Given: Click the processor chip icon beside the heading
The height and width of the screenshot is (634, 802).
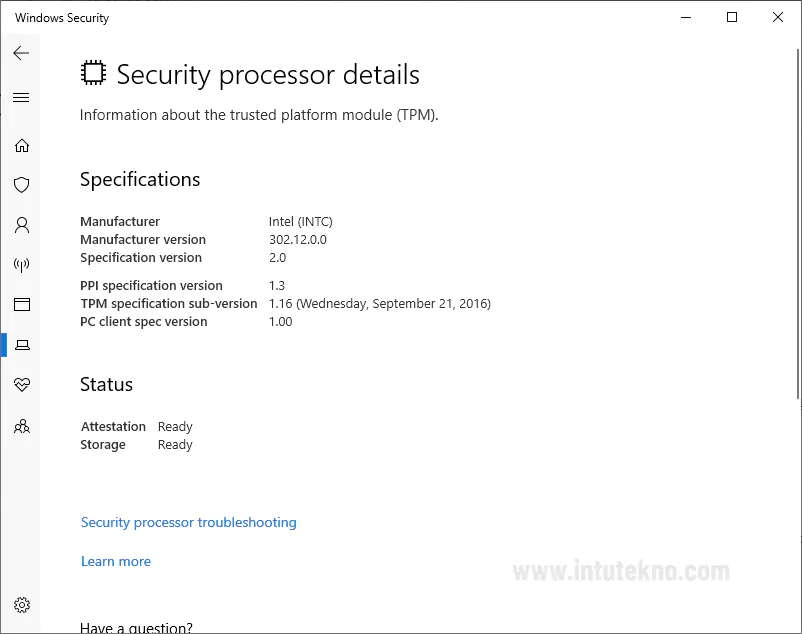Looking at the screenshot, I should coord(93,74).
